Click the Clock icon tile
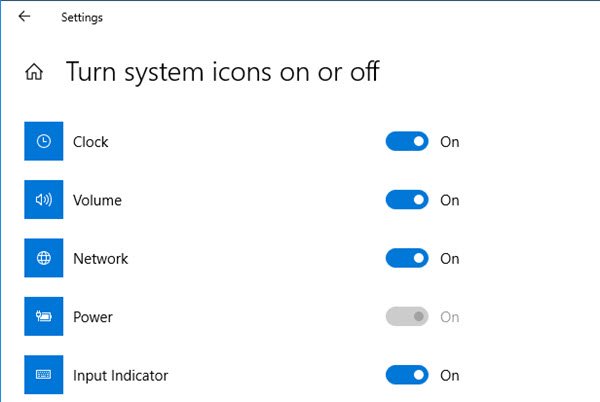 (43, 142)
